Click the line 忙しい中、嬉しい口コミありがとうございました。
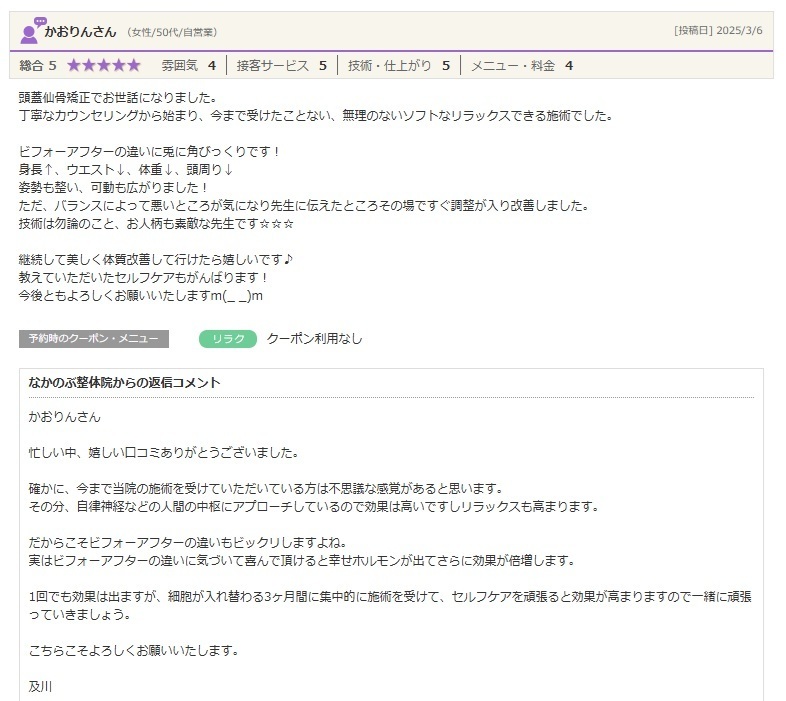786x701 pixels. pyautogui.click(x=164, y=453)
